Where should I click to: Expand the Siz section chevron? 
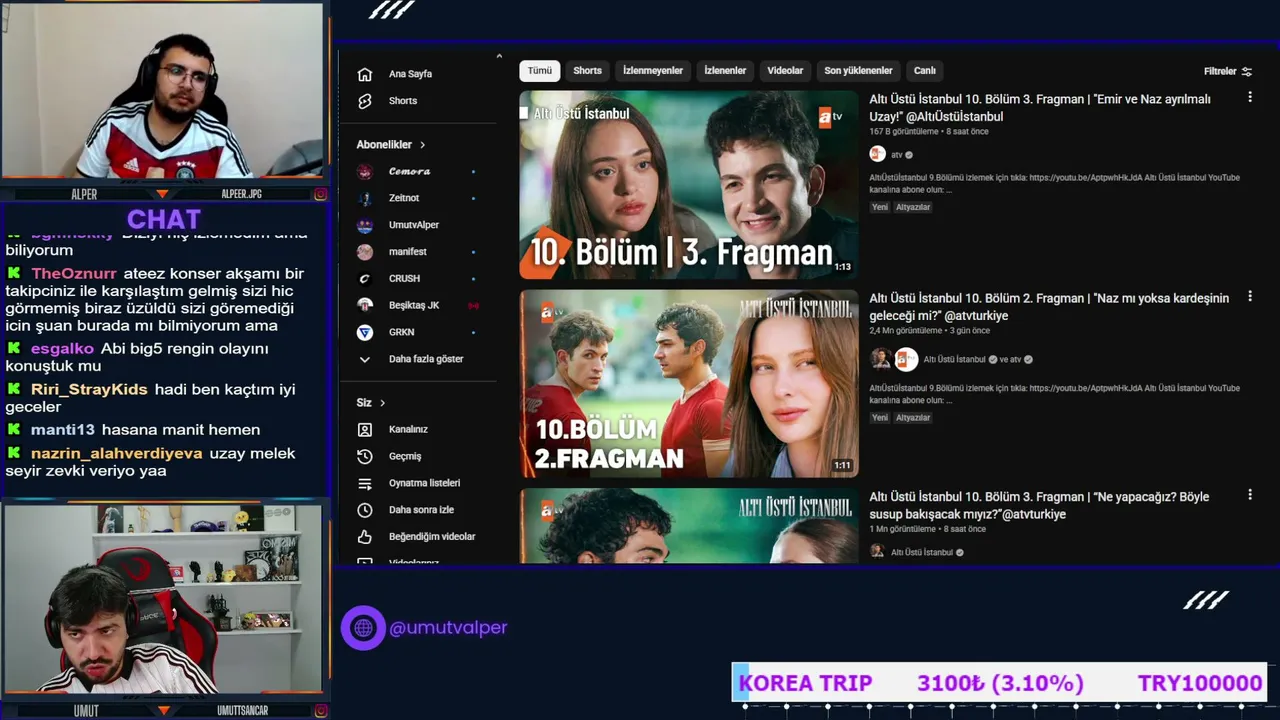pyautogui.click(x=382, y=403)
